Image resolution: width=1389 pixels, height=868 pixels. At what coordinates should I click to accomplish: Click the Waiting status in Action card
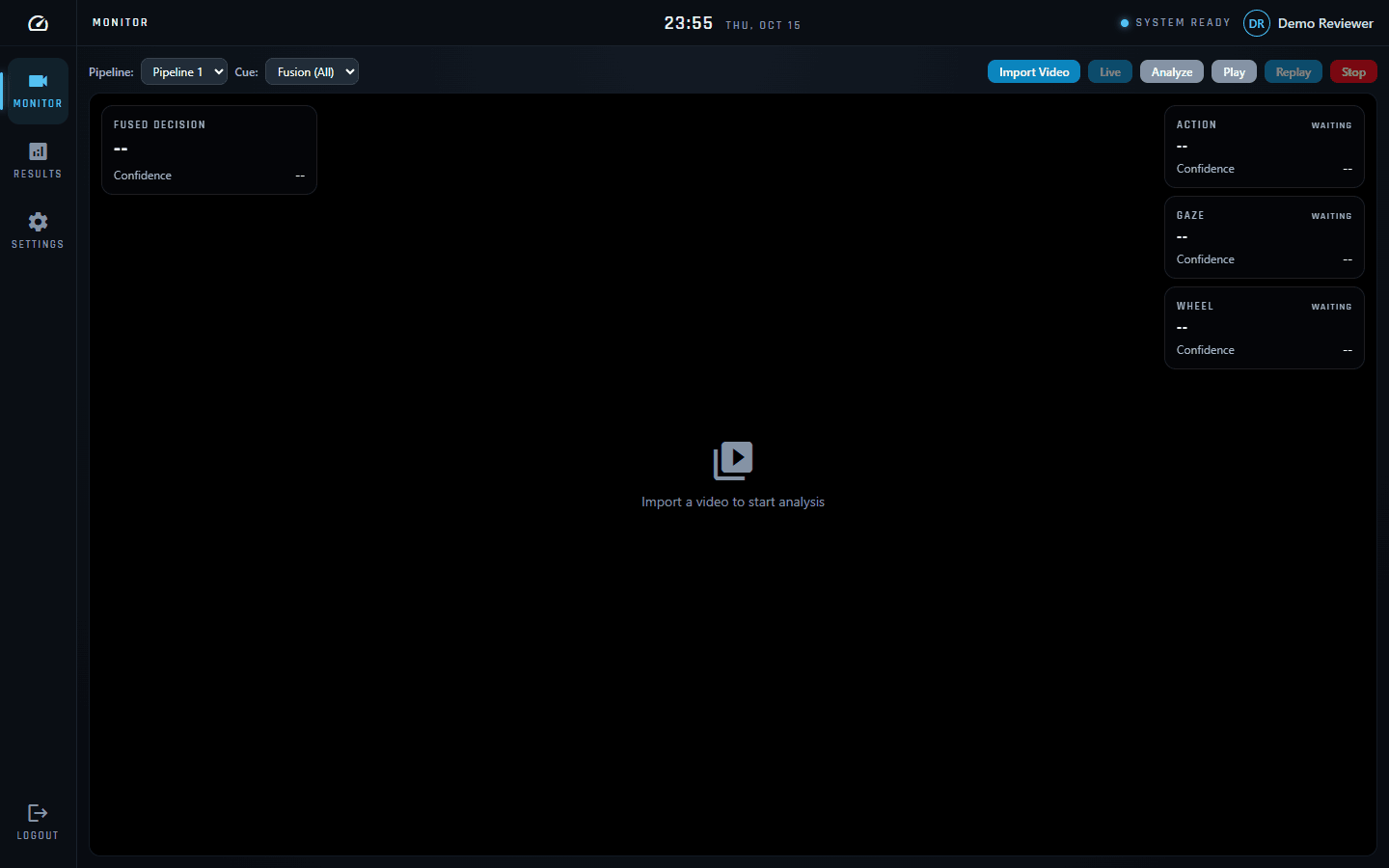coord(1331,125)
